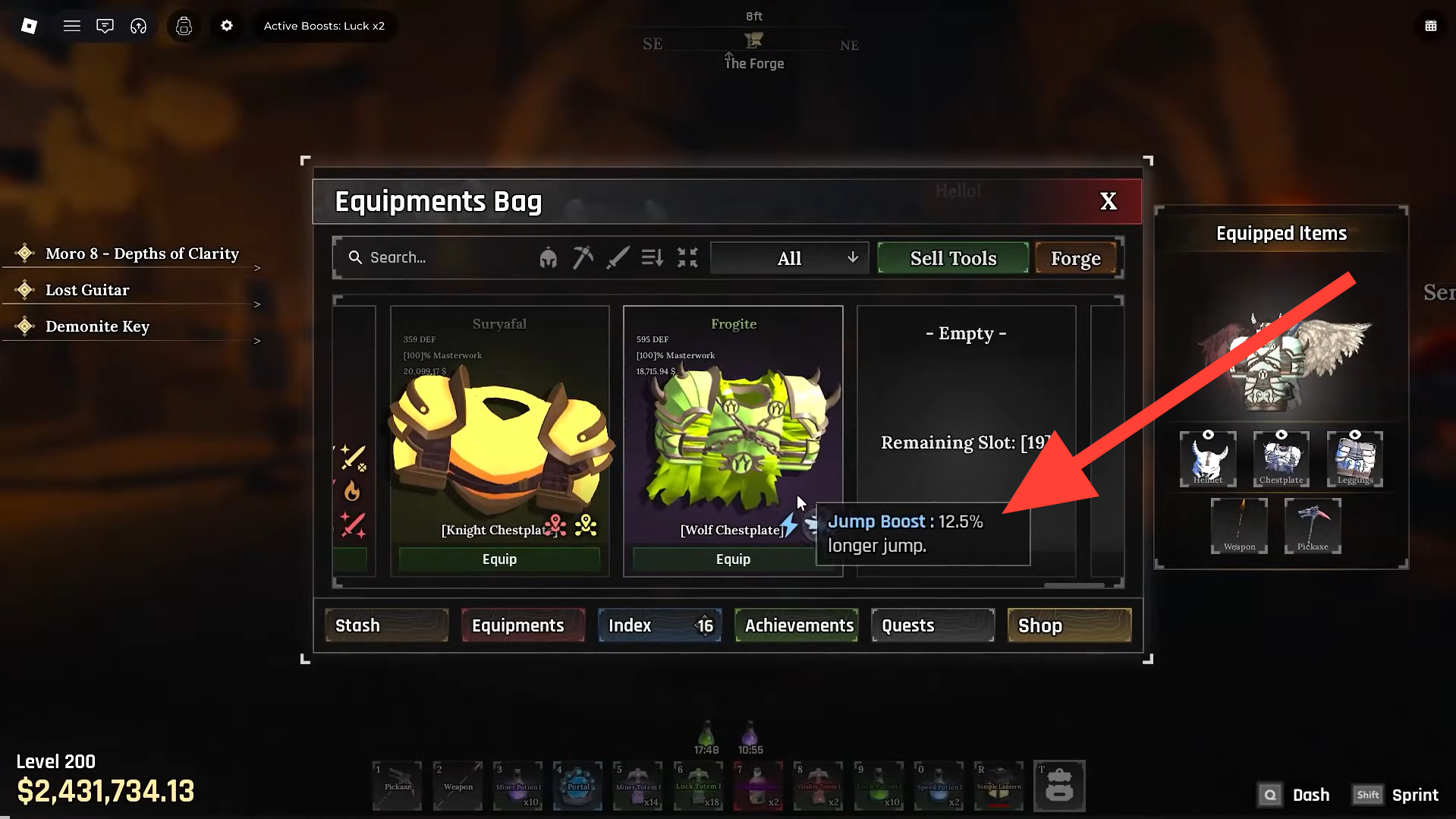Screen dimensions: 1456x819
Task: Click the sort order icon
Action: [x=653, y=258]
